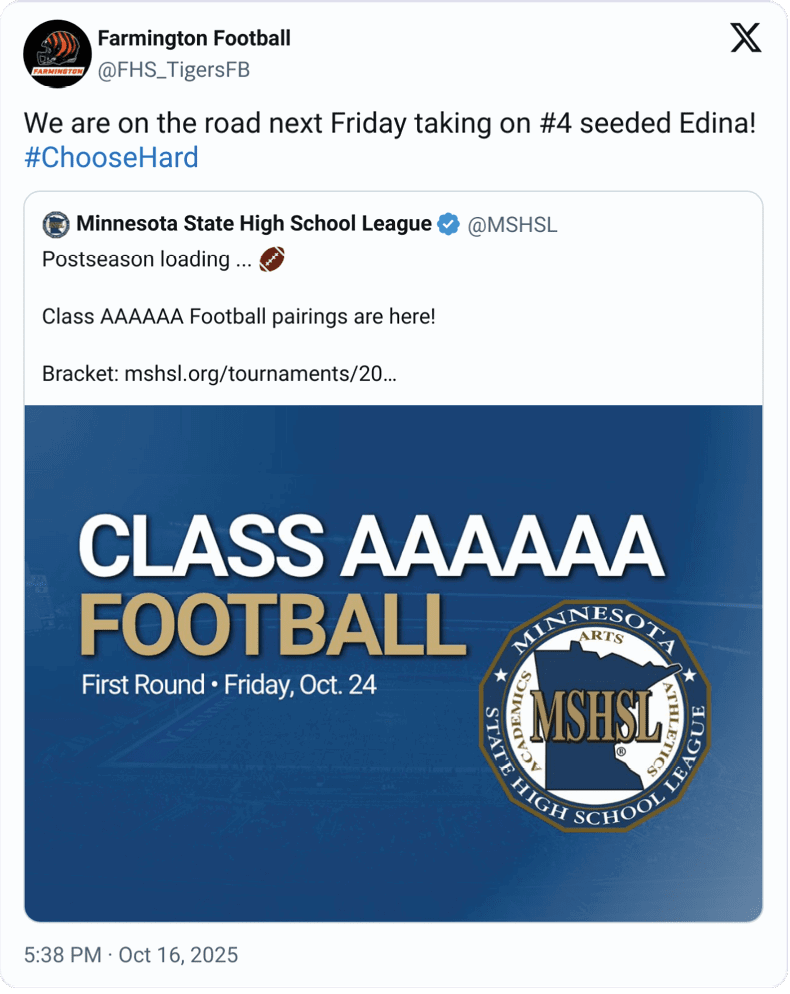Viewport: 790px width, 994px height.
Task: Click "First Round • Friday, Oct. 24" caption
Action: coord(229,687)
